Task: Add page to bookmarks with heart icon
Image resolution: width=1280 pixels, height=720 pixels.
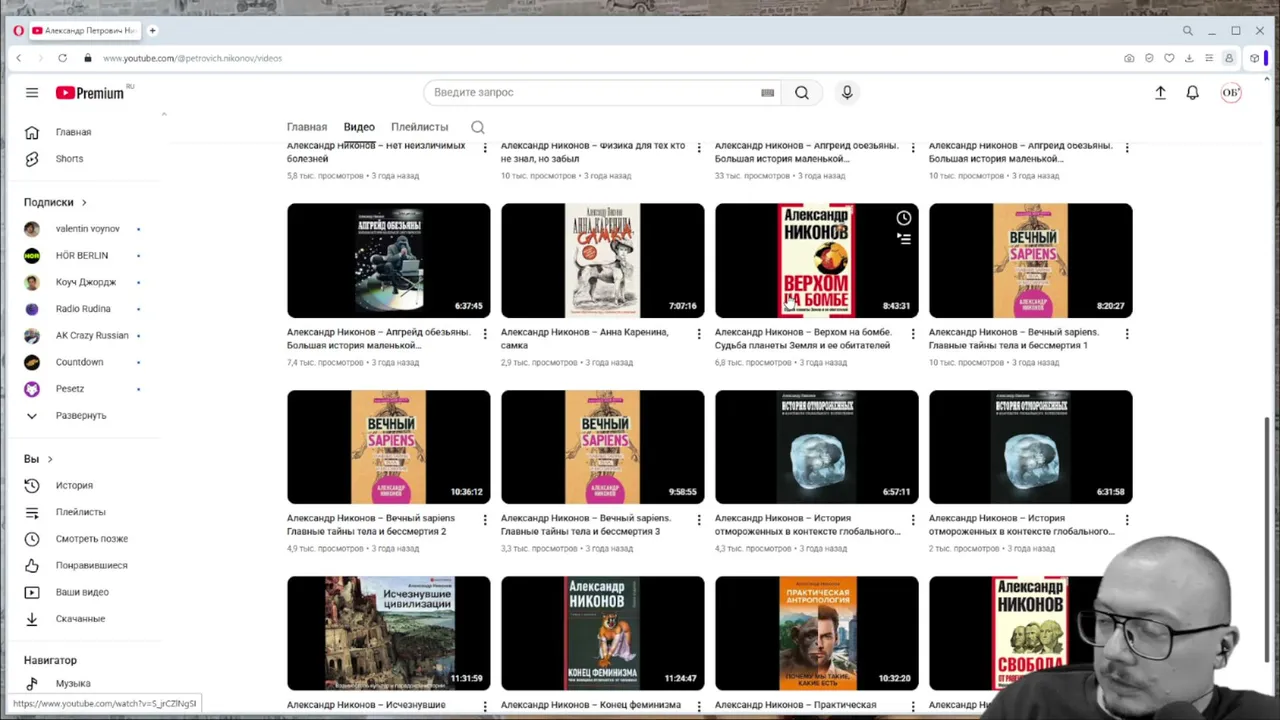Action: [x=1169, y=58]
